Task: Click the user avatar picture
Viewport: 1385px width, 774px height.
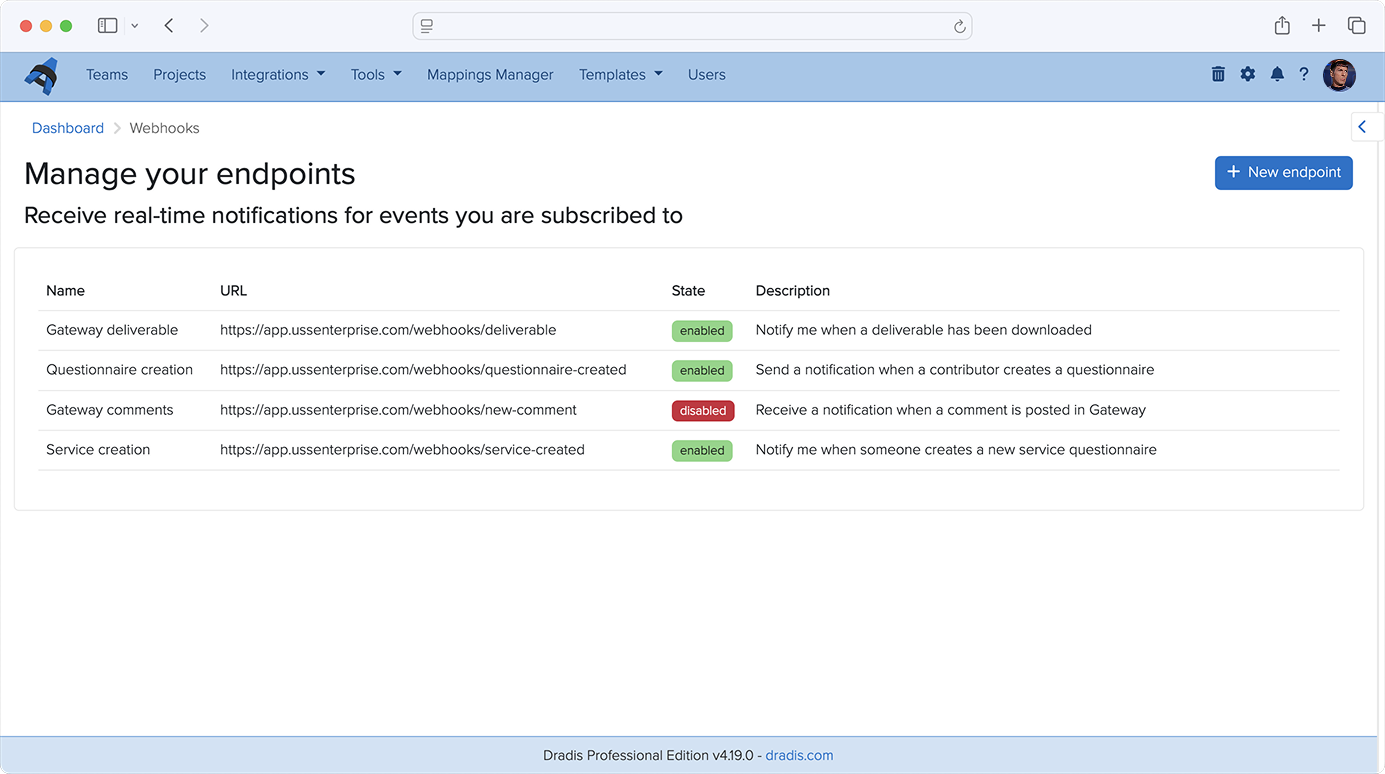Action: (1339, 75)
